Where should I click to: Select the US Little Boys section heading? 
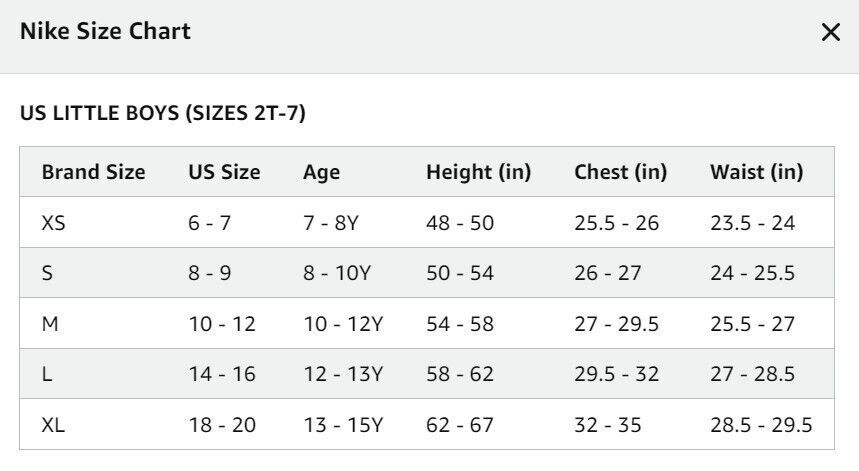(163, 113)
